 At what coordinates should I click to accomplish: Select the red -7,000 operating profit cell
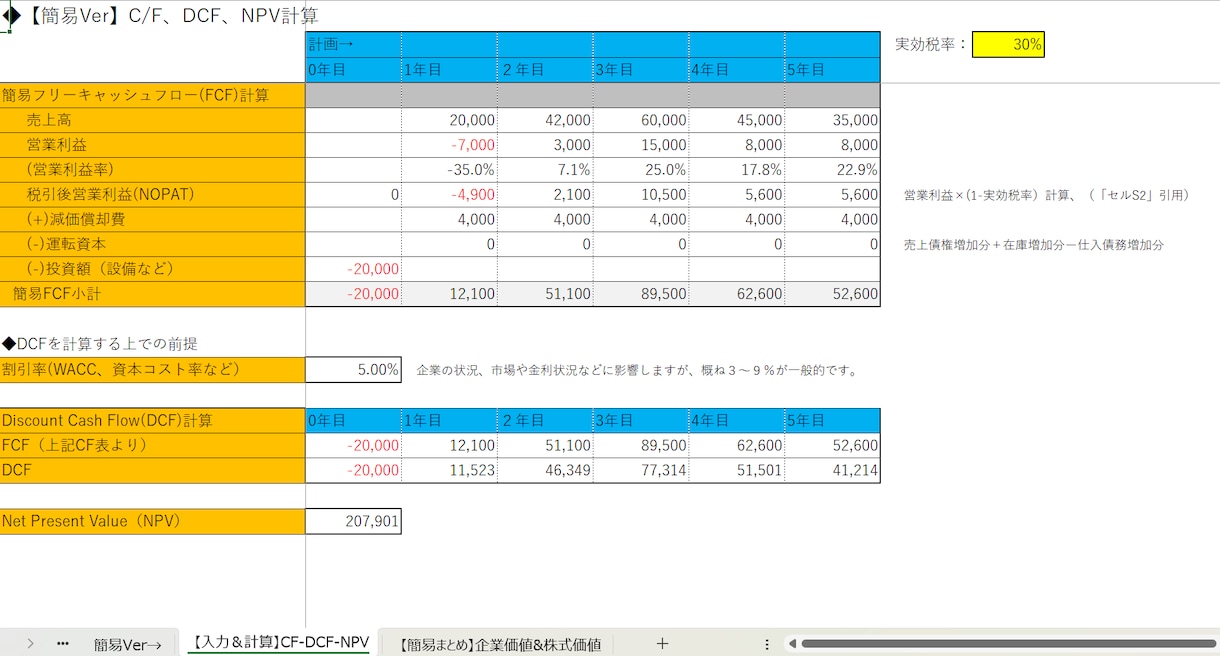(449, 145)
